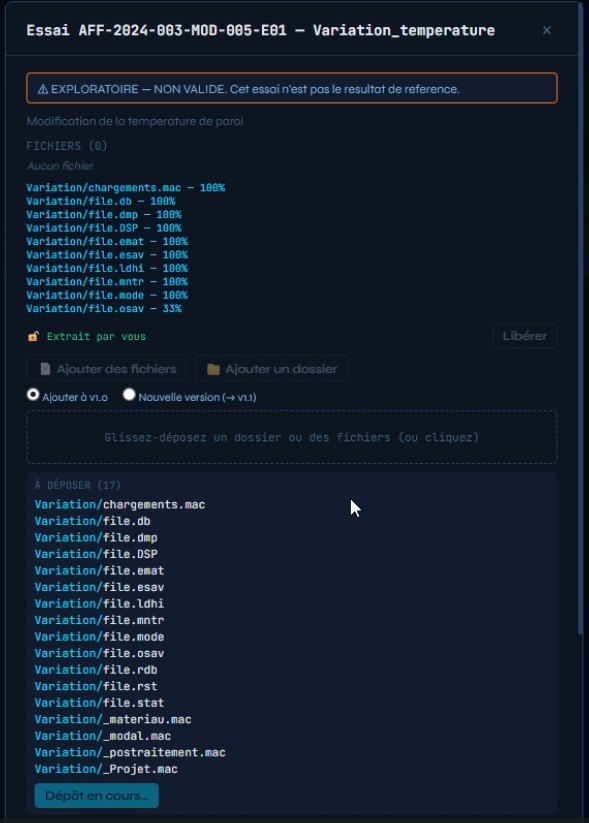The height and width of the screenshot is (823, 589).
Task: Click Variation/_postraitement.mac in the list
Action: tap(130, 753)
